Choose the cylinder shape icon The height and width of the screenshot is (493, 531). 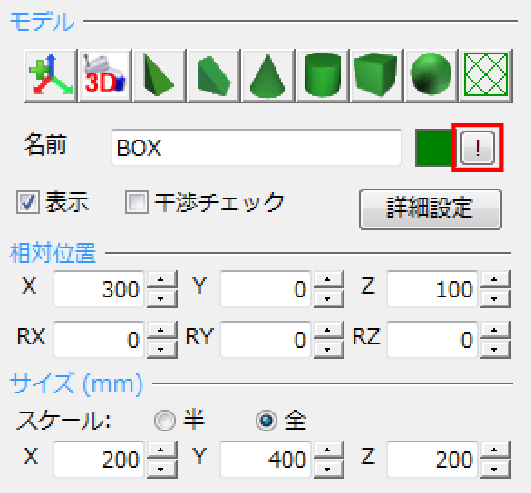click(322, 76)
